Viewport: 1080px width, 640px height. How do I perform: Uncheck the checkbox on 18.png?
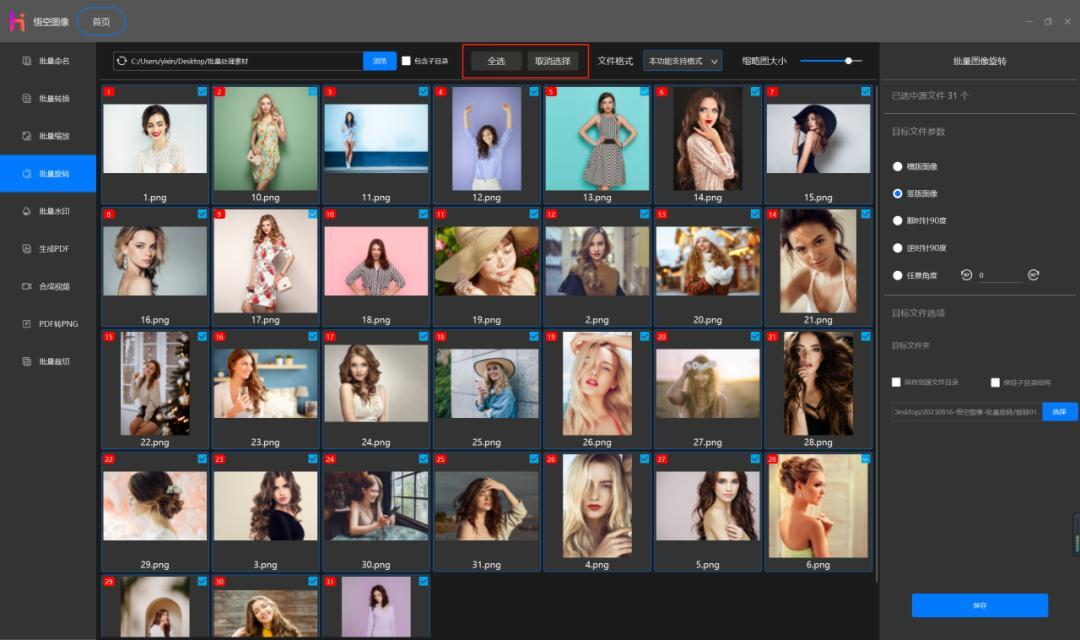[424, 214]
